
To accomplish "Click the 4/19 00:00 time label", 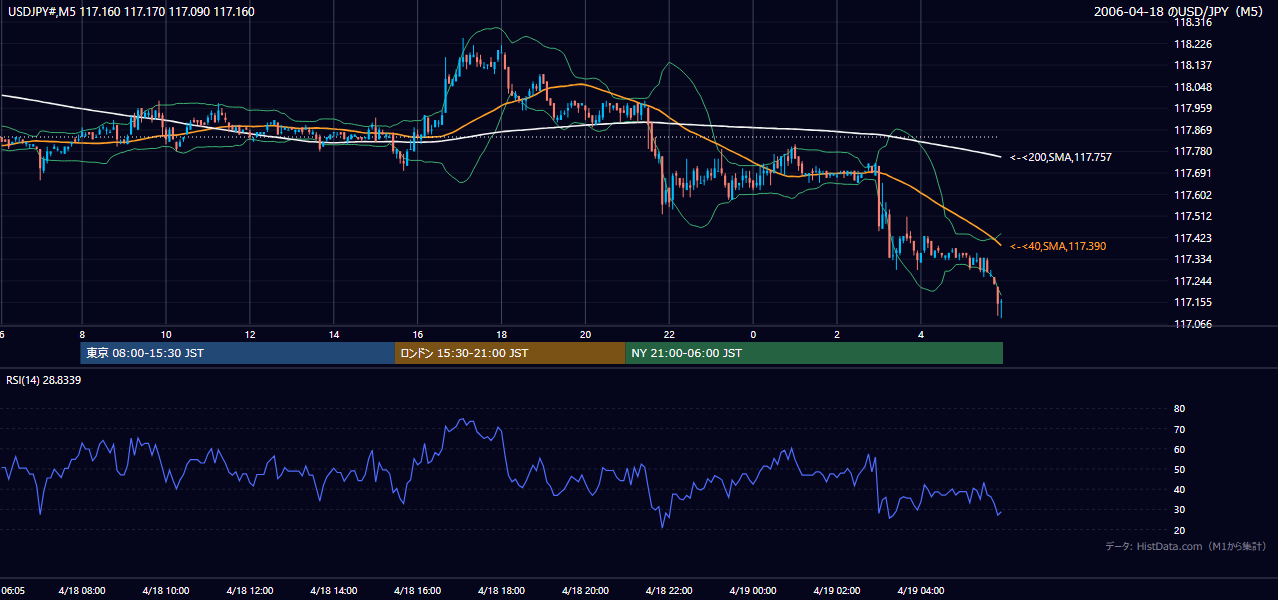I will 752,591.
